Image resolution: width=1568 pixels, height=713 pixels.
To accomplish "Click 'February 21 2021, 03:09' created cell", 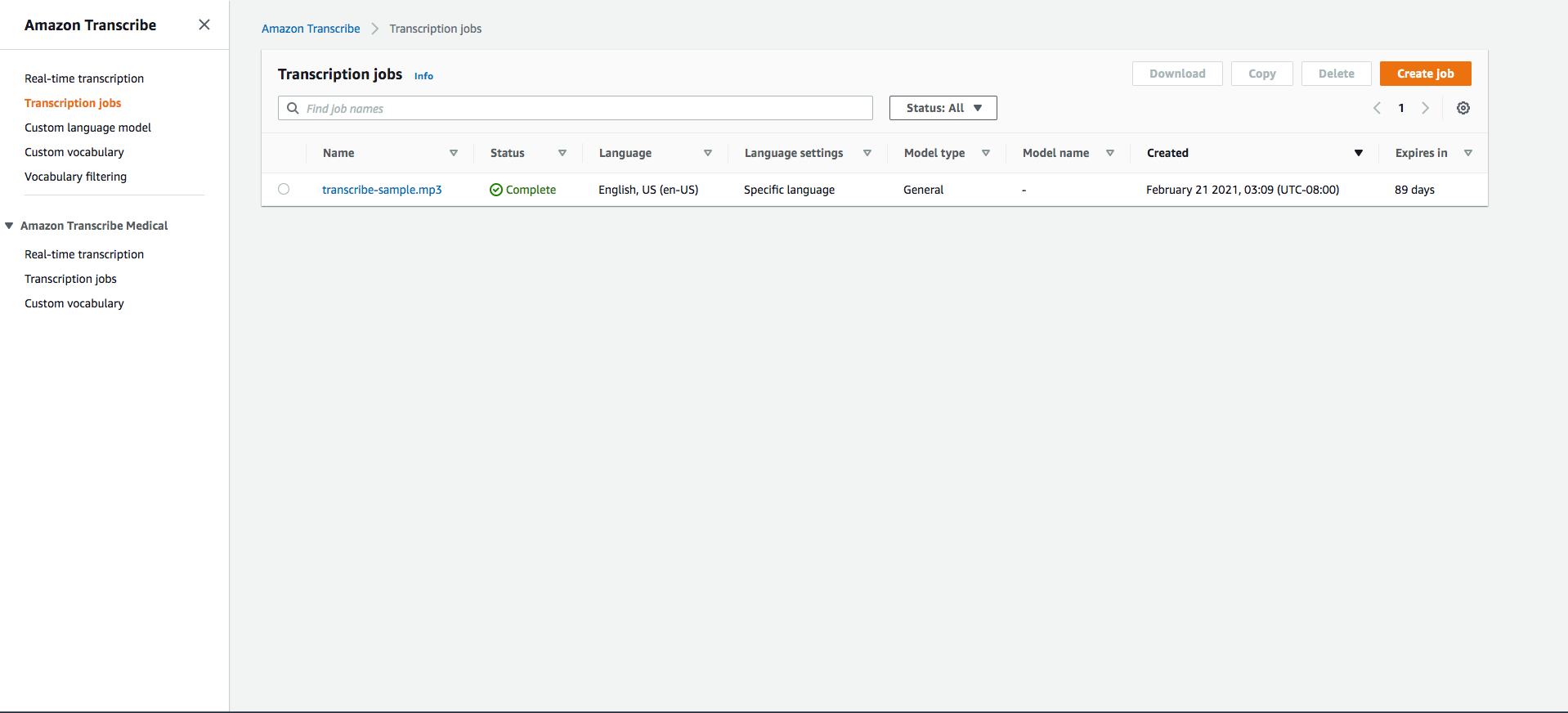I will click(x=1243, y=190).
